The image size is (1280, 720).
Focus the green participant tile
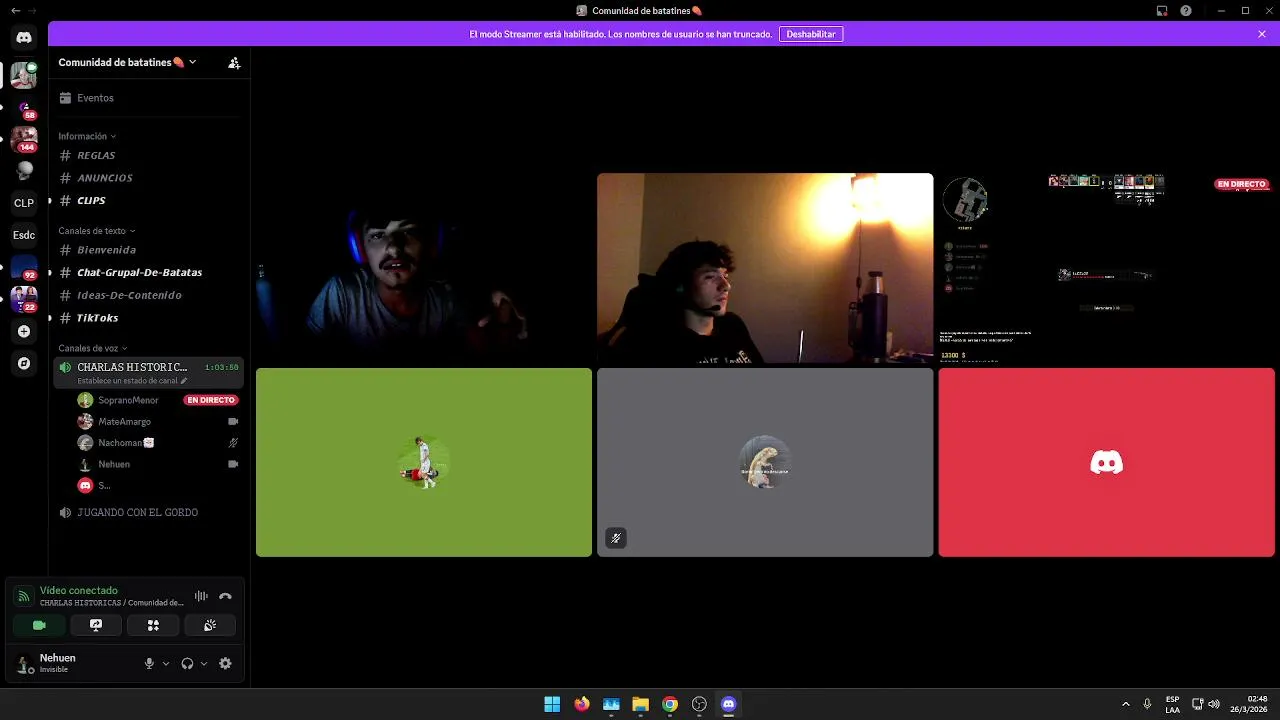[424, 462]
